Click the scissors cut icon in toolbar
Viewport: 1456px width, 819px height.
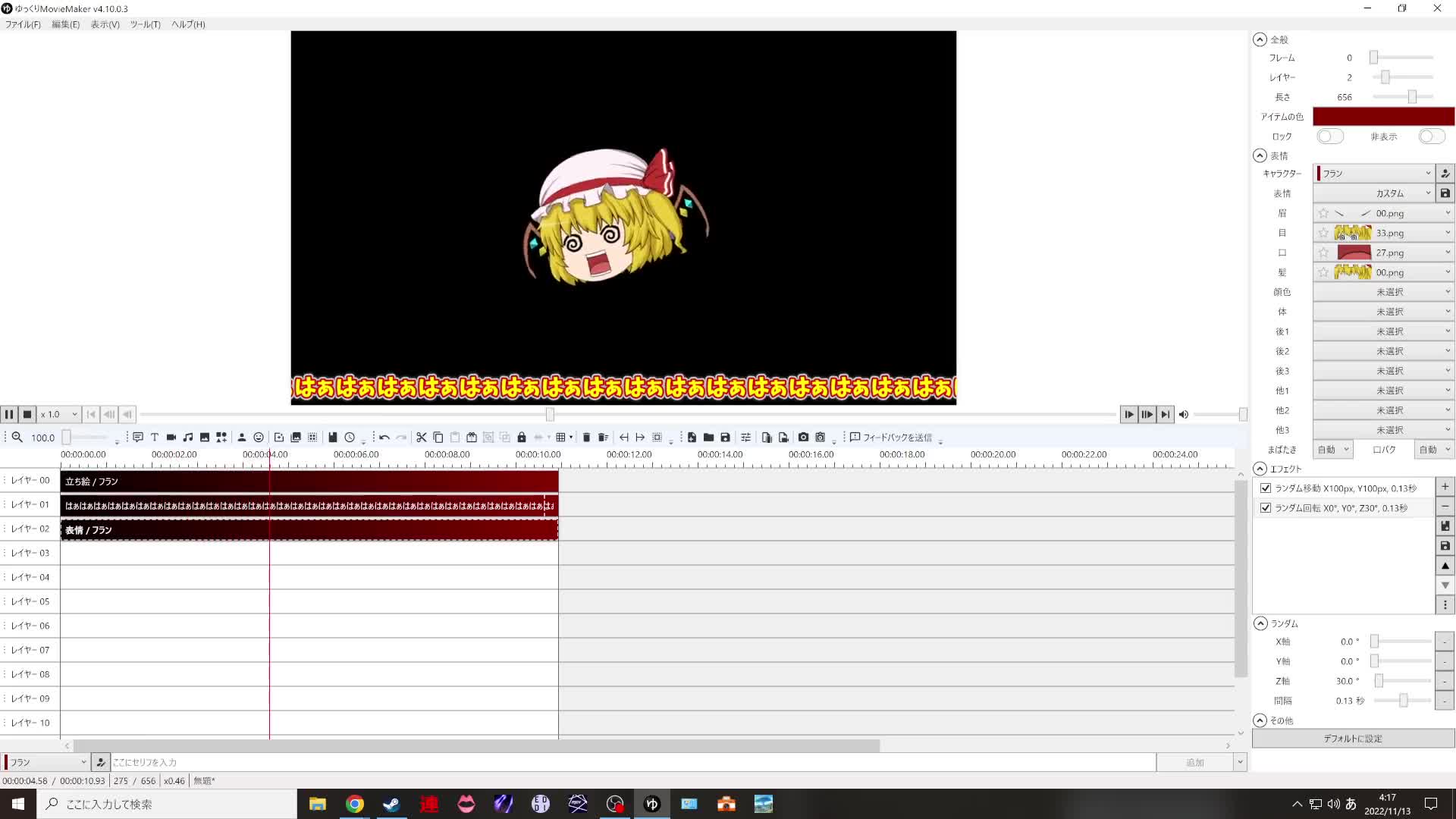[422, 438]
